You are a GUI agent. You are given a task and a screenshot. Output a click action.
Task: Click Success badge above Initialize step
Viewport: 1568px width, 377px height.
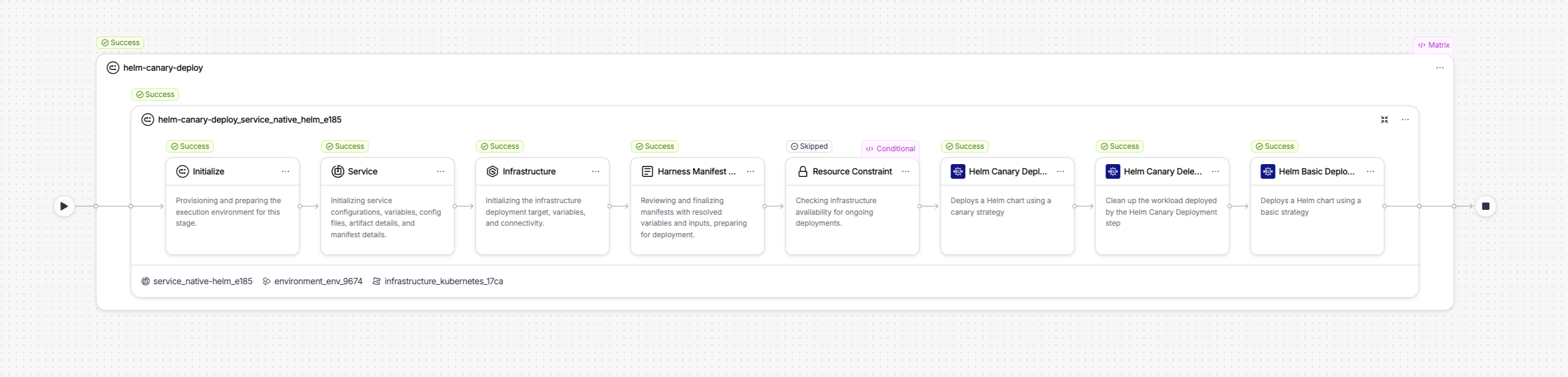[x=190, y=146]
